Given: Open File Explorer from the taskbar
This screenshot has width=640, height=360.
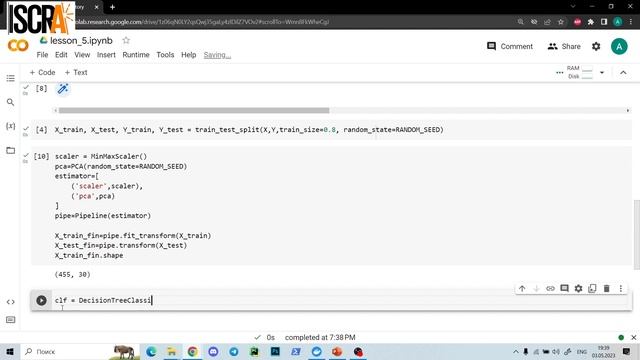Looking at the screenshot, I should coord(172,351).
